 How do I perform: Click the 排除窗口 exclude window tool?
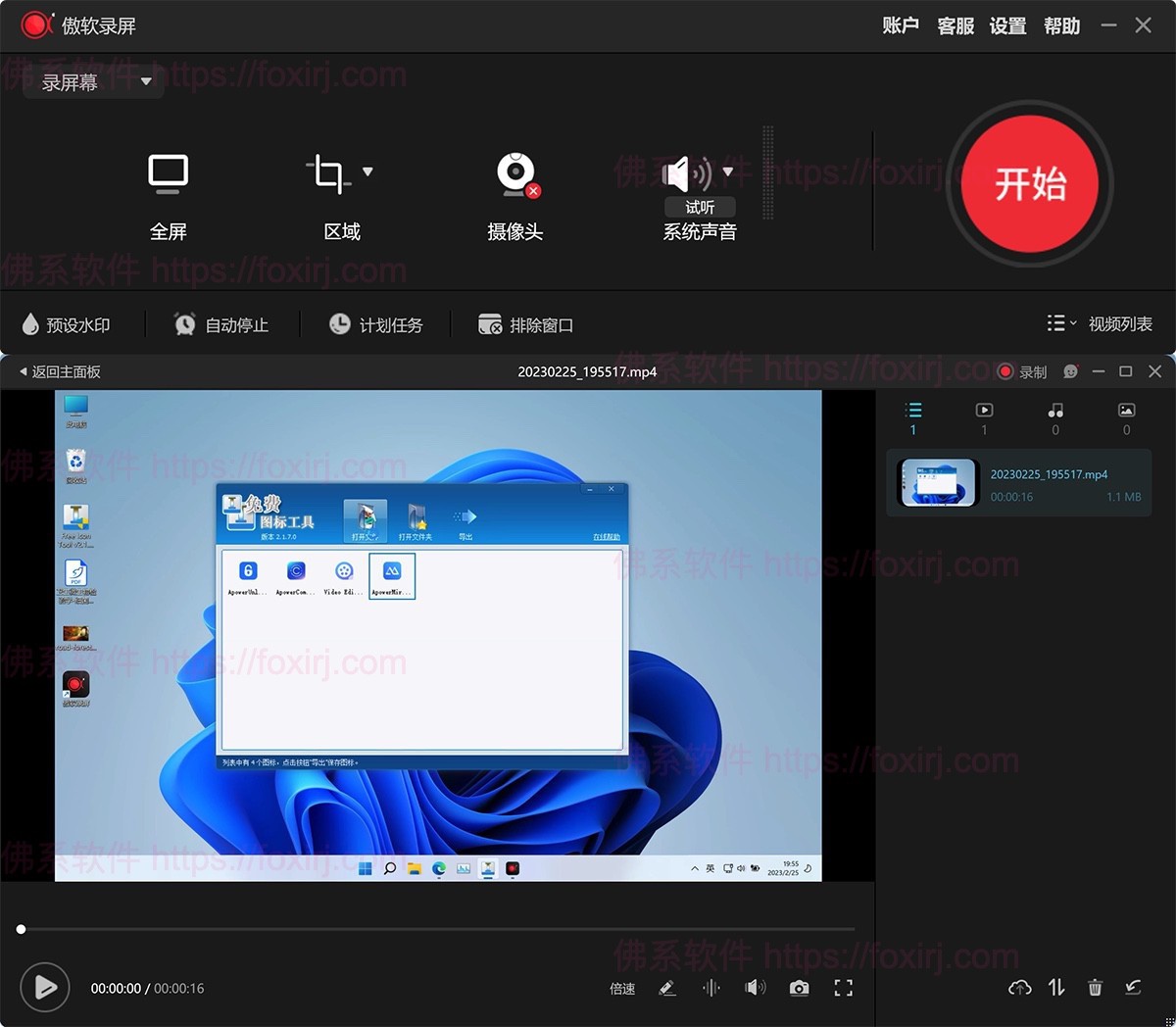point(527,324)
